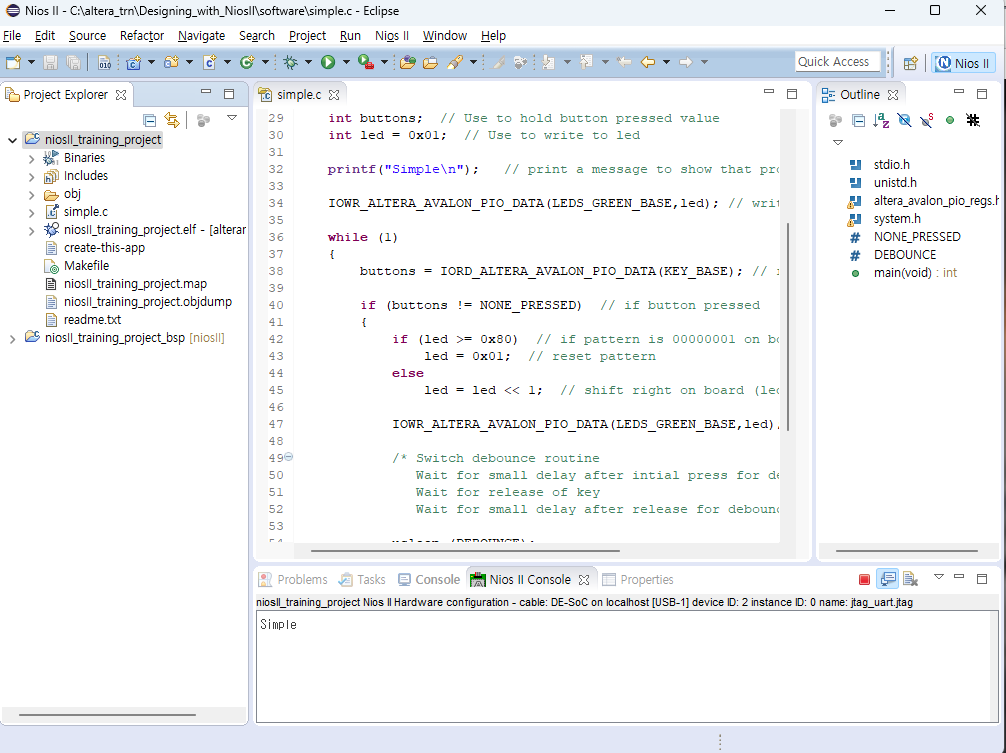Screen dimensions: 1006x753
Task: Collapse all in the Outline view
Action: pos(858,120)
